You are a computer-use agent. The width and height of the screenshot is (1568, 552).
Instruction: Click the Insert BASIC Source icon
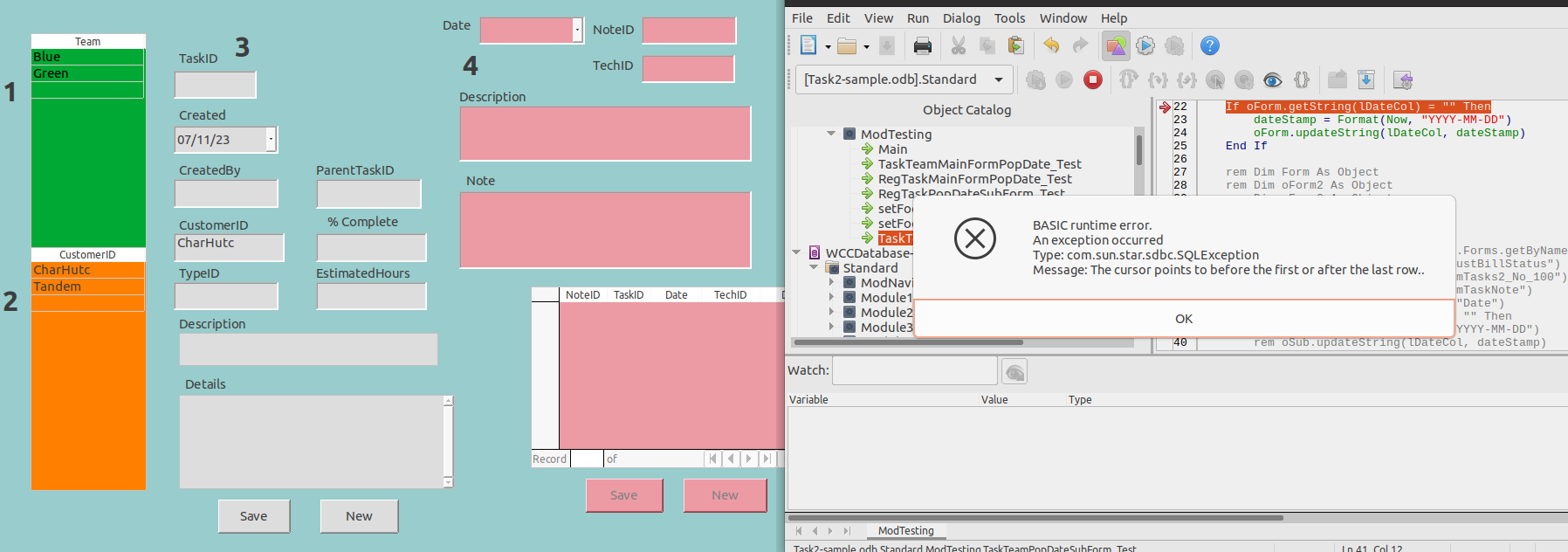(1338, 79)
